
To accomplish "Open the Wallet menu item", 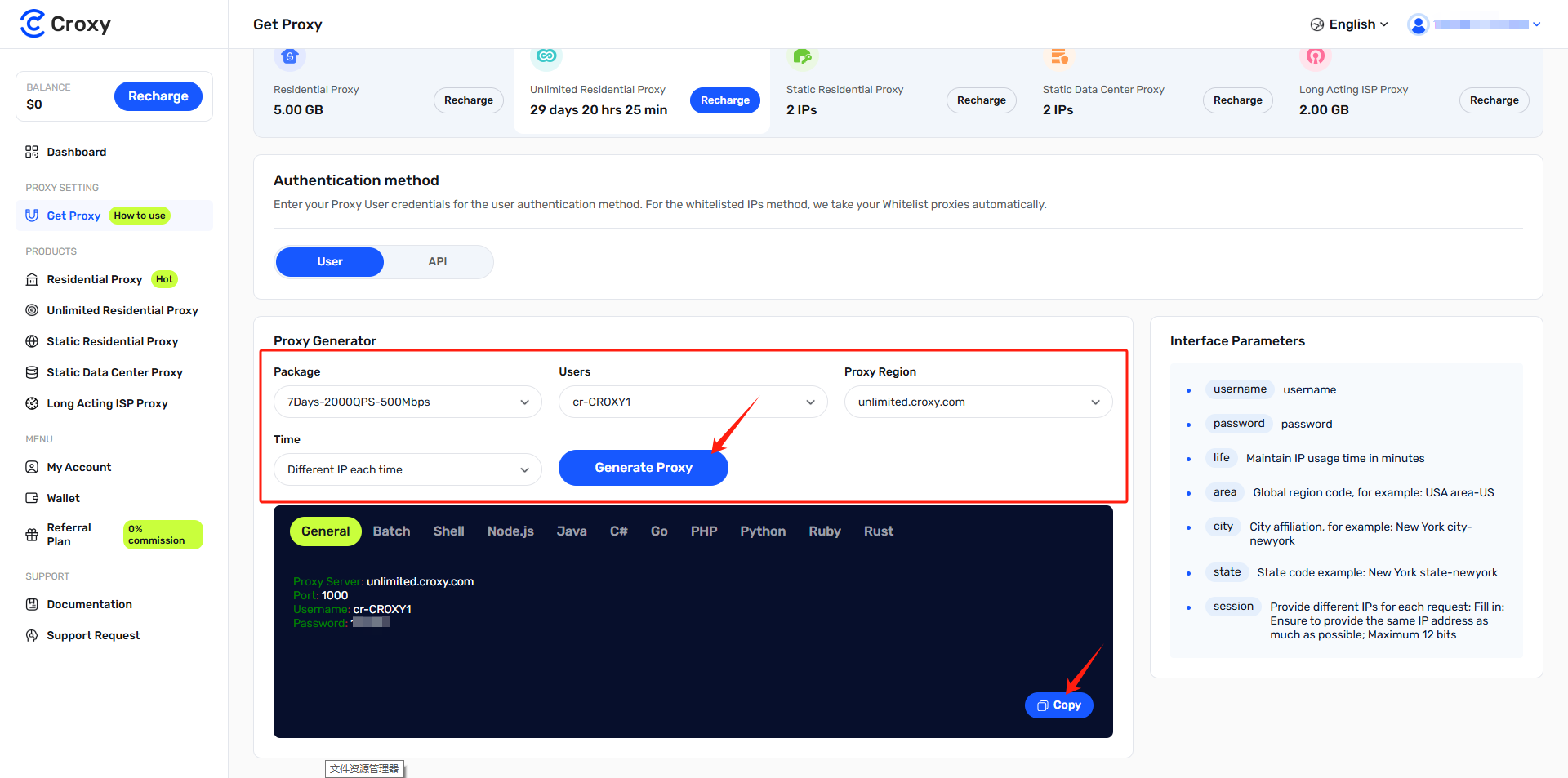I will [114, 498].
